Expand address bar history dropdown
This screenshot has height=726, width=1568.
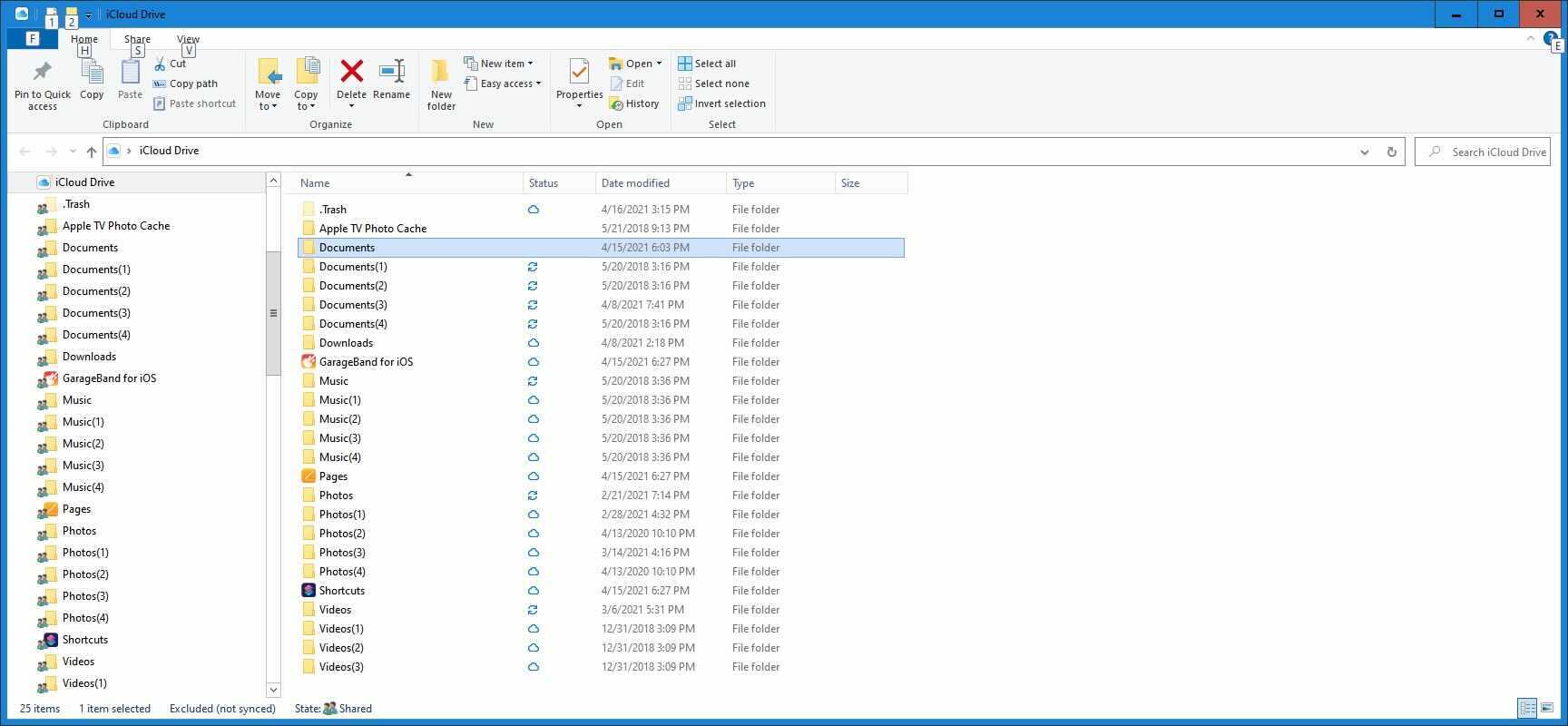[1364, 152]
